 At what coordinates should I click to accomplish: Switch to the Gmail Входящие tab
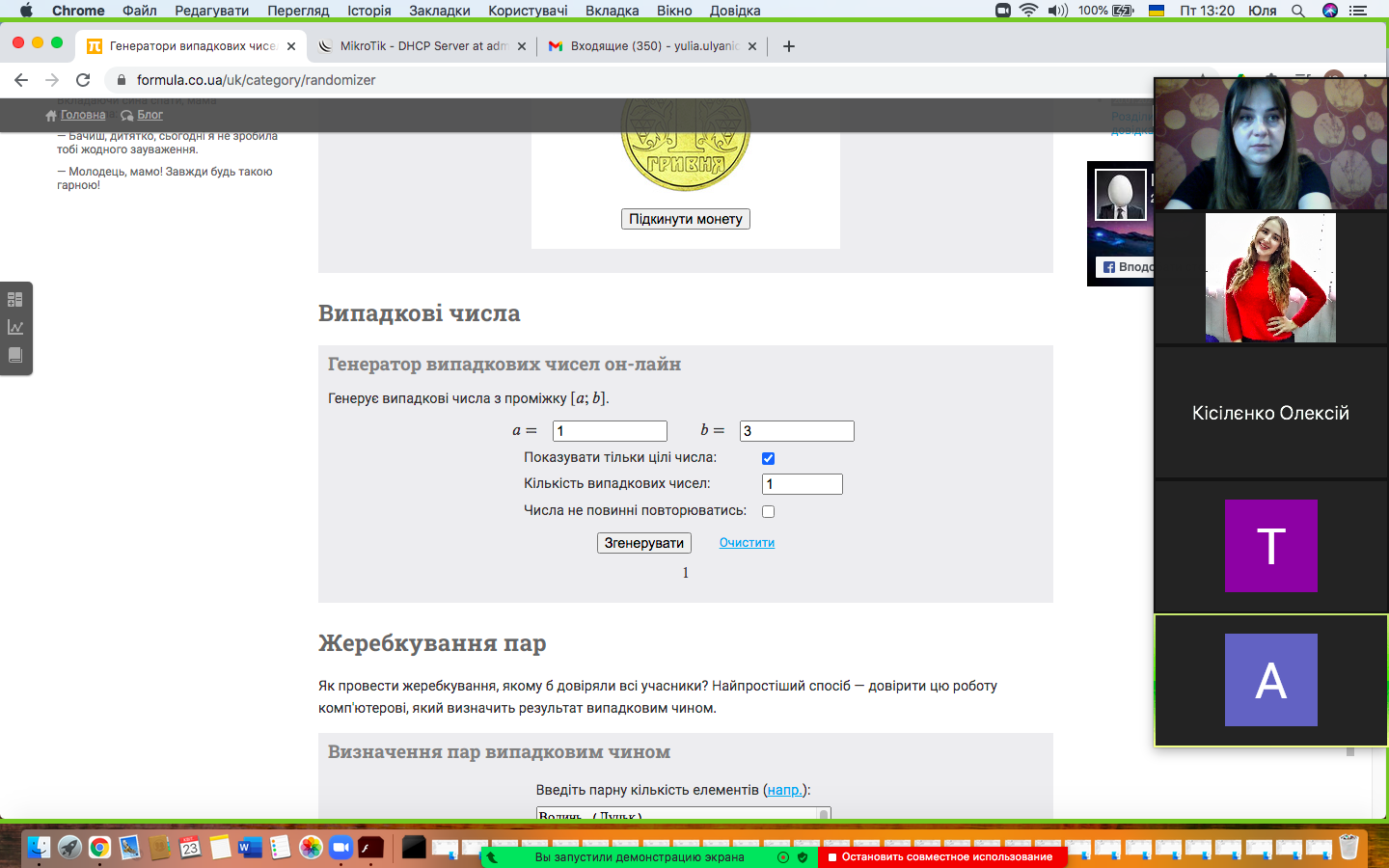[x=653, y=46]
